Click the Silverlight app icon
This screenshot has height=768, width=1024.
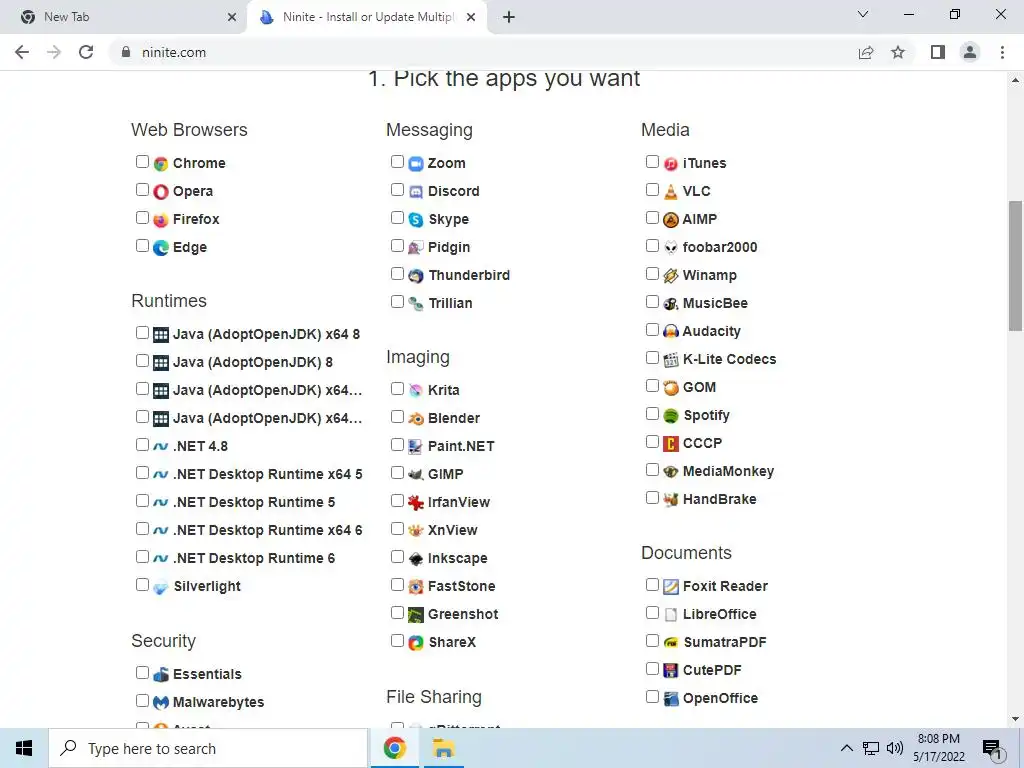click(161, 586)
